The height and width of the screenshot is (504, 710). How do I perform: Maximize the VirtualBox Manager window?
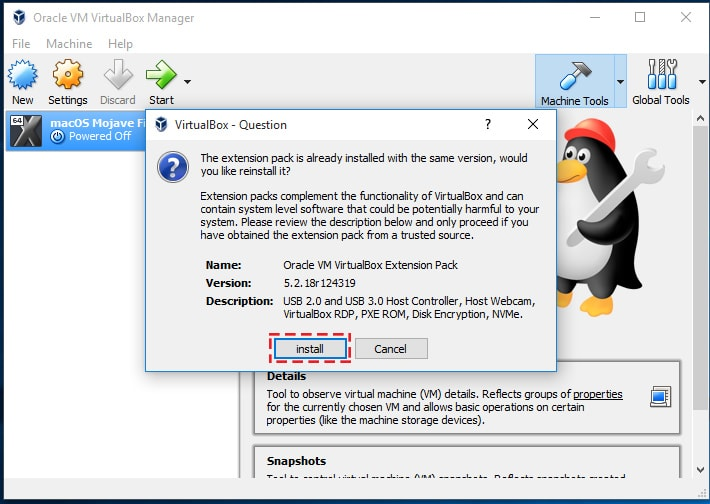pos(640,17)
